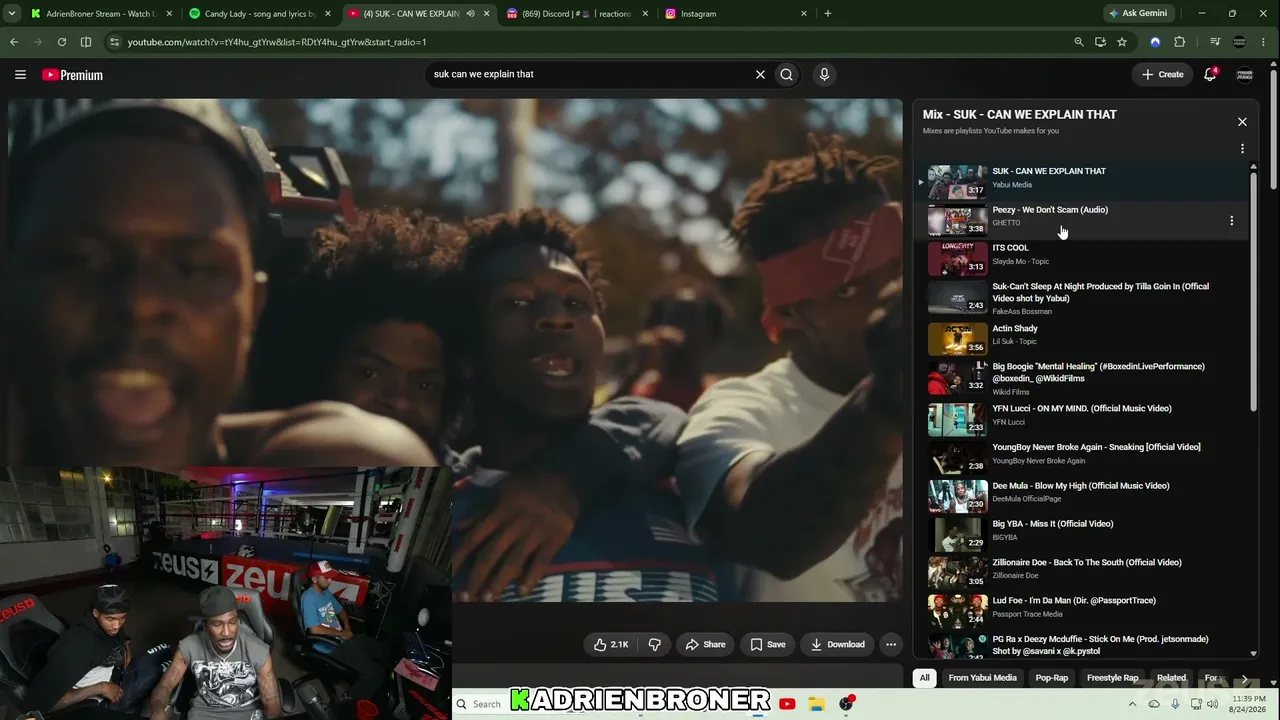This screenshot has width=1280, height=720.
Task: Click the taskbar microphone indicator
Action: 1175,704
